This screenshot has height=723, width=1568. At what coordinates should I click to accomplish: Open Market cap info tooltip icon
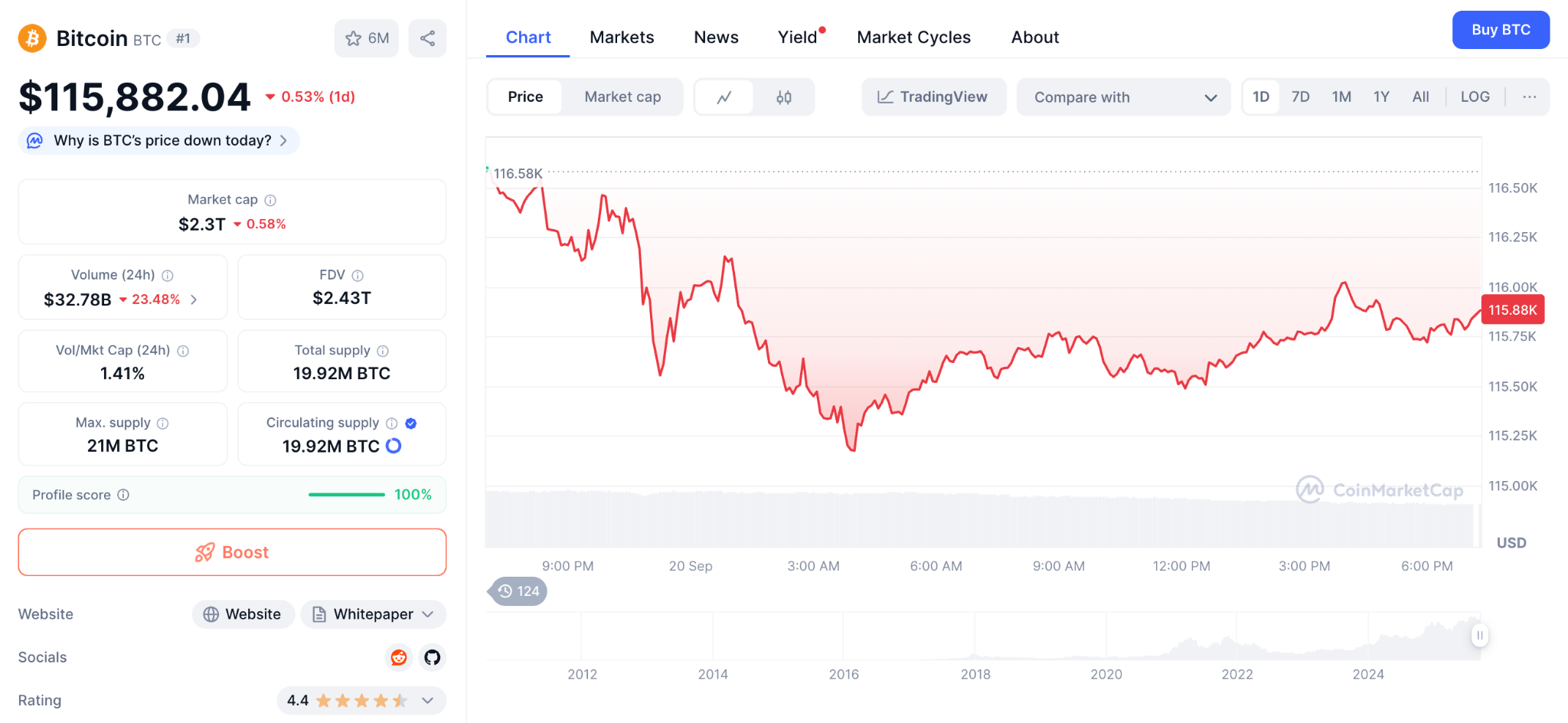pos(270,200)
